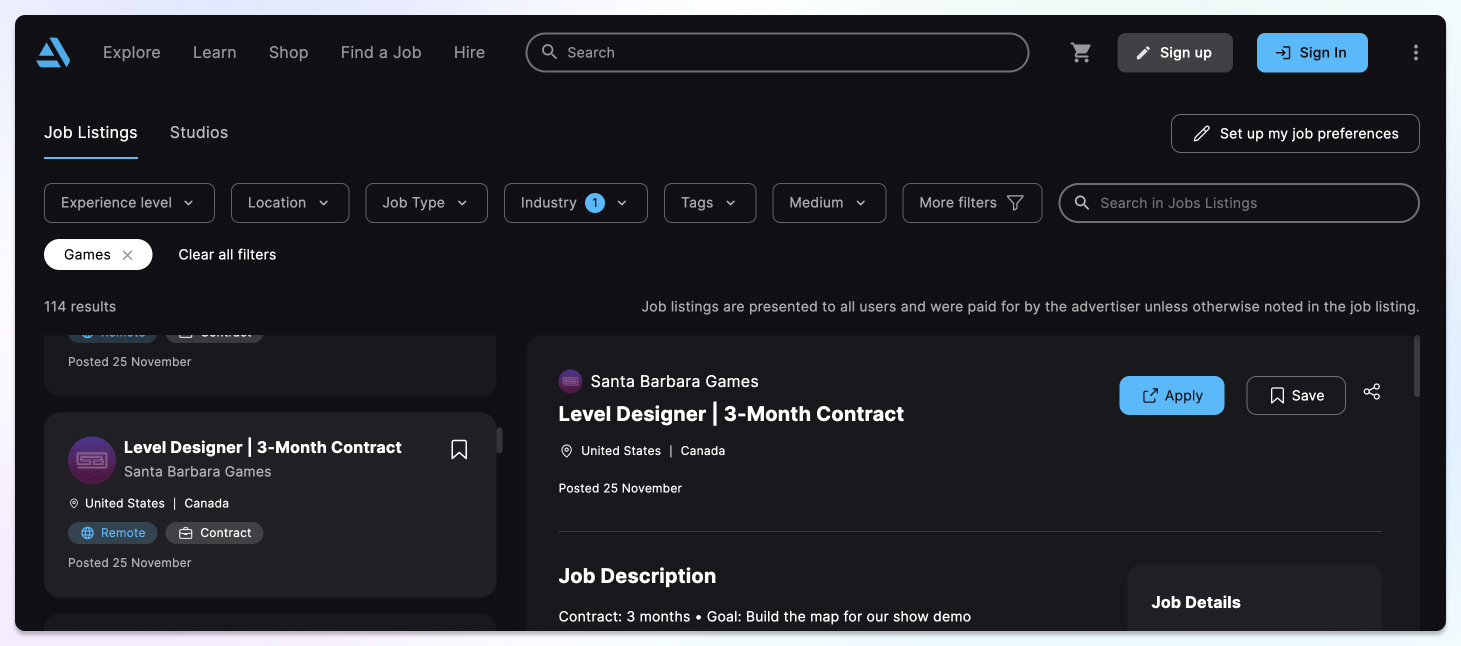Viewport: 1461px width, 646px height.
Task: Remove the Games filter chip
Action: pos(127,255)
